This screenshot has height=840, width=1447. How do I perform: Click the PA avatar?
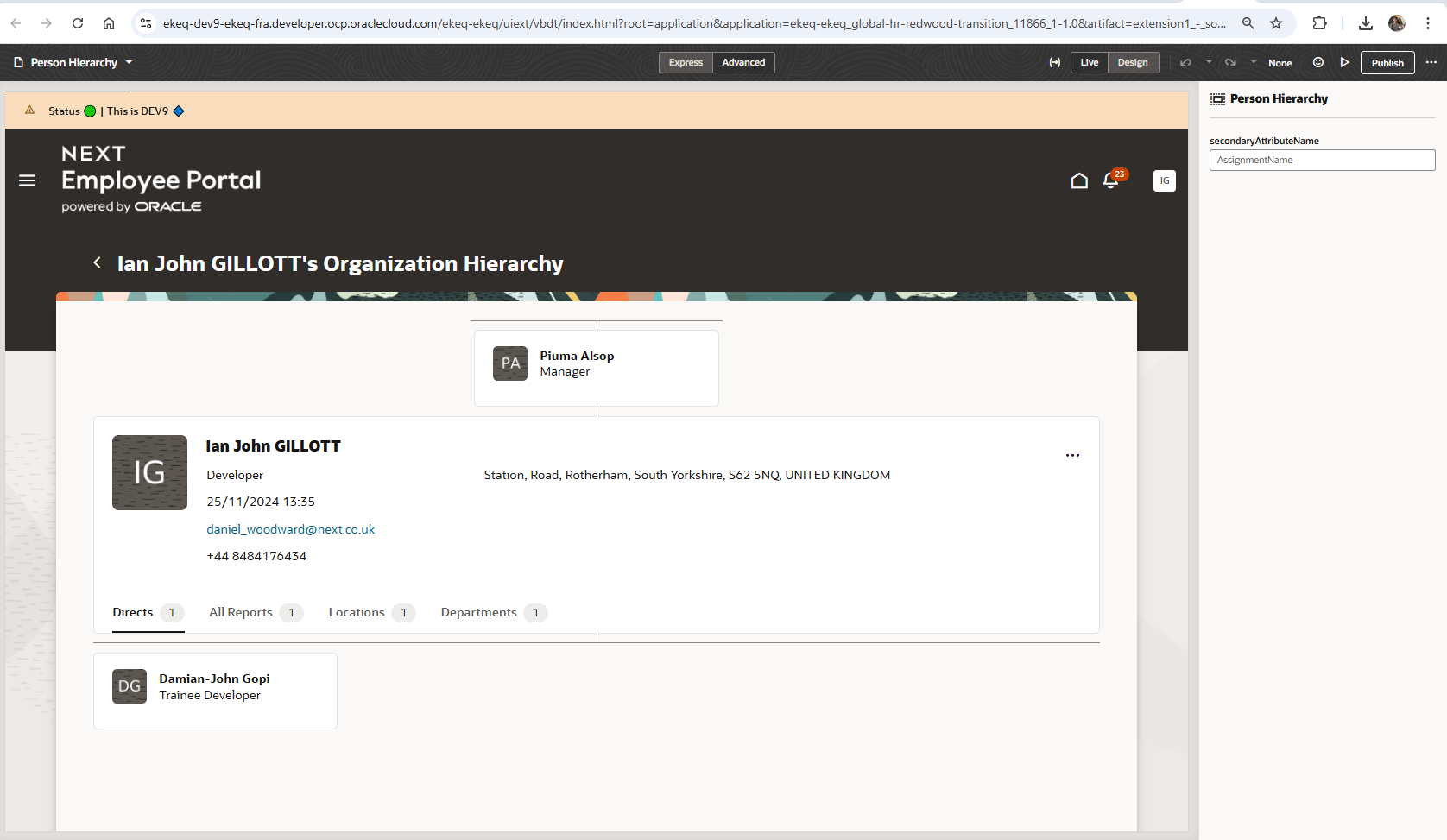[510, 363]
